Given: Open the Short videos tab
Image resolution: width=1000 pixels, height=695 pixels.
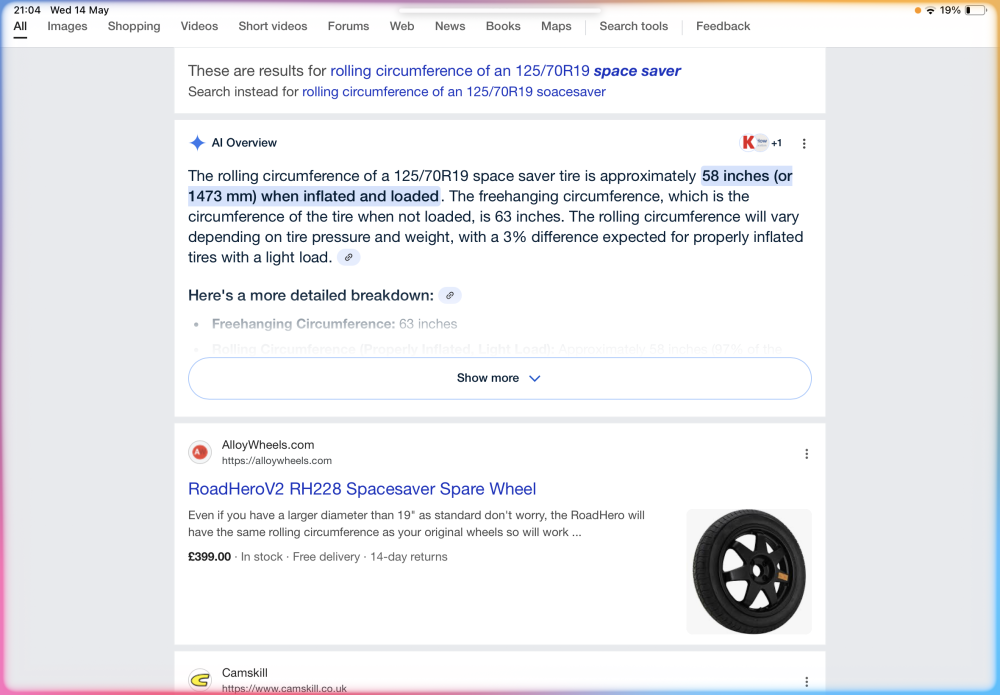Looking at the screenshot, I should click(x=272, y=26).
